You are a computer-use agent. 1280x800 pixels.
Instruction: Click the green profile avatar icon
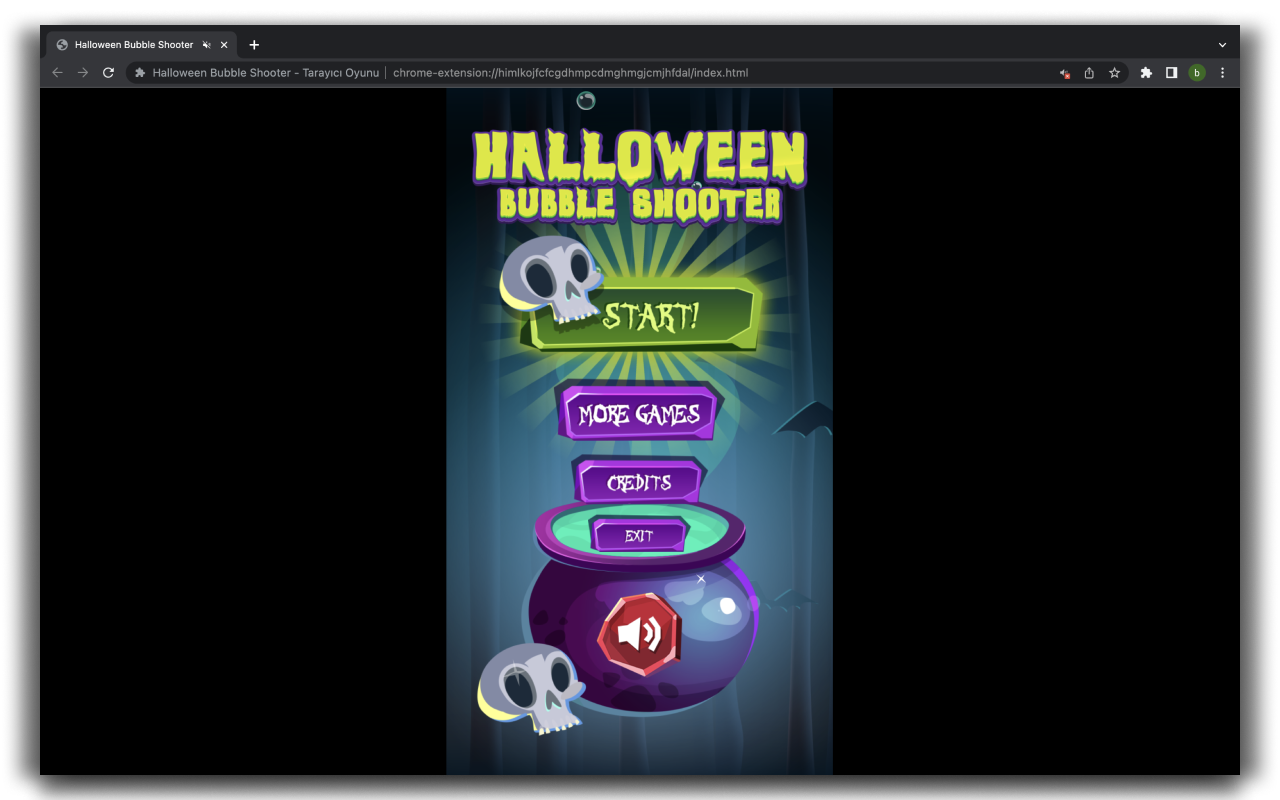pos(1197,72)
